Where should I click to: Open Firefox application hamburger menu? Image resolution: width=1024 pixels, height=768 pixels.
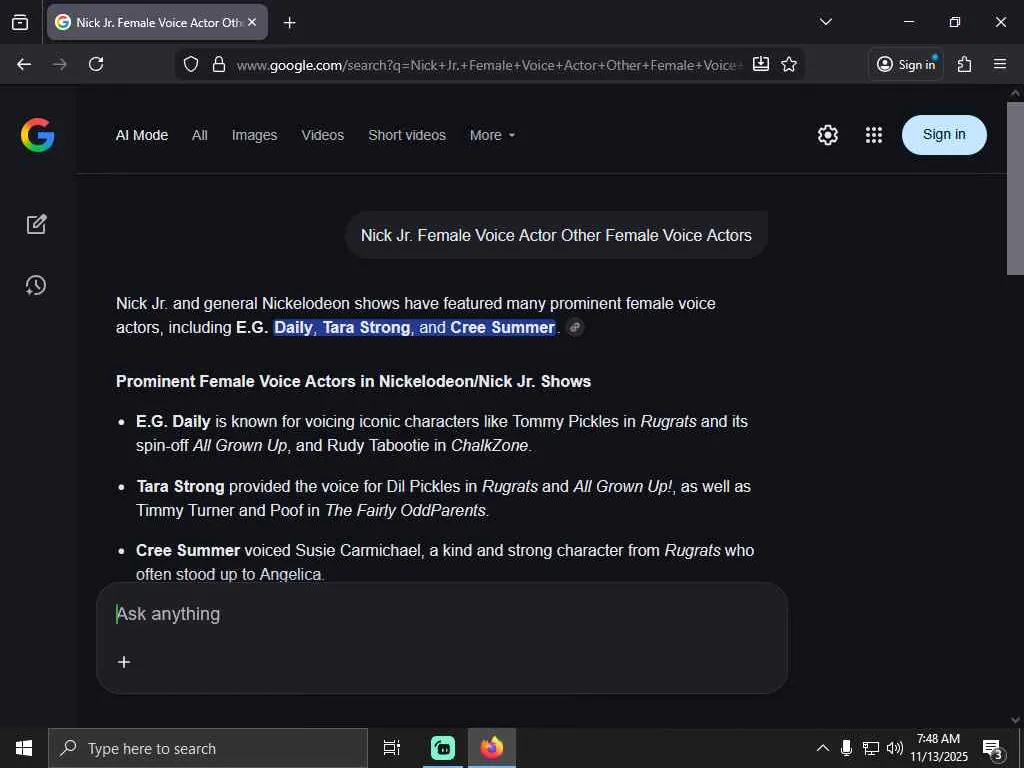pyautogui.click(x=999, y=64)
